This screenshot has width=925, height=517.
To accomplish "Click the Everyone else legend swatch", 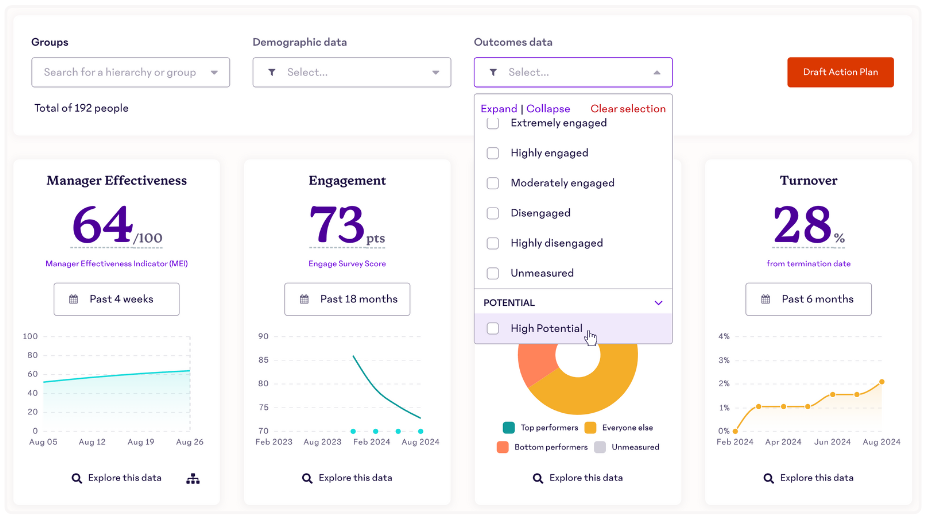I will pyautogui.click(x=590, y=428).
